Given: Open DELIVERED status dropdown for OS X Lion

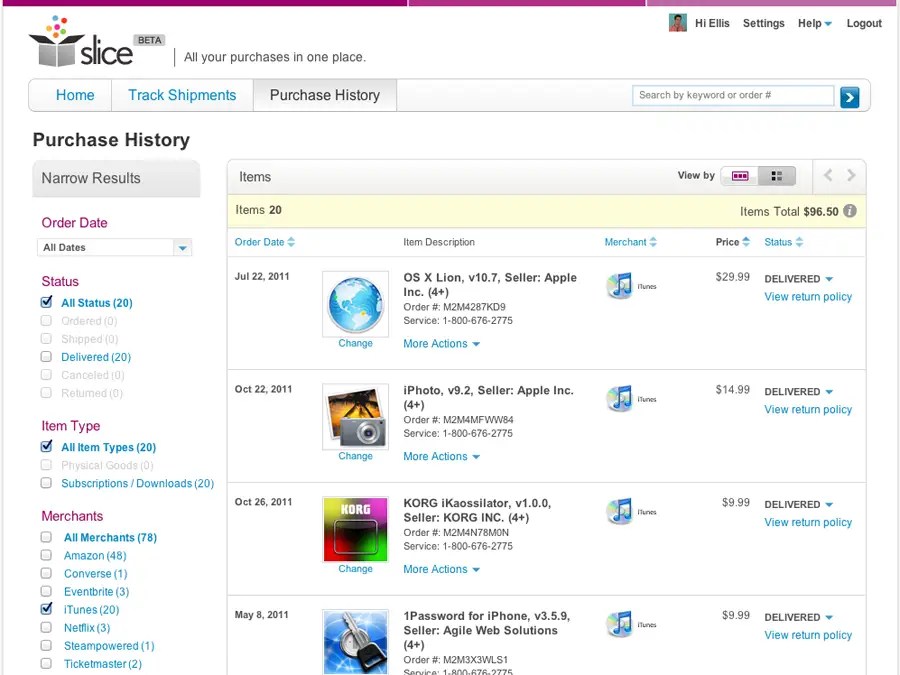Looking at the screenshot, I should (798, 279).
